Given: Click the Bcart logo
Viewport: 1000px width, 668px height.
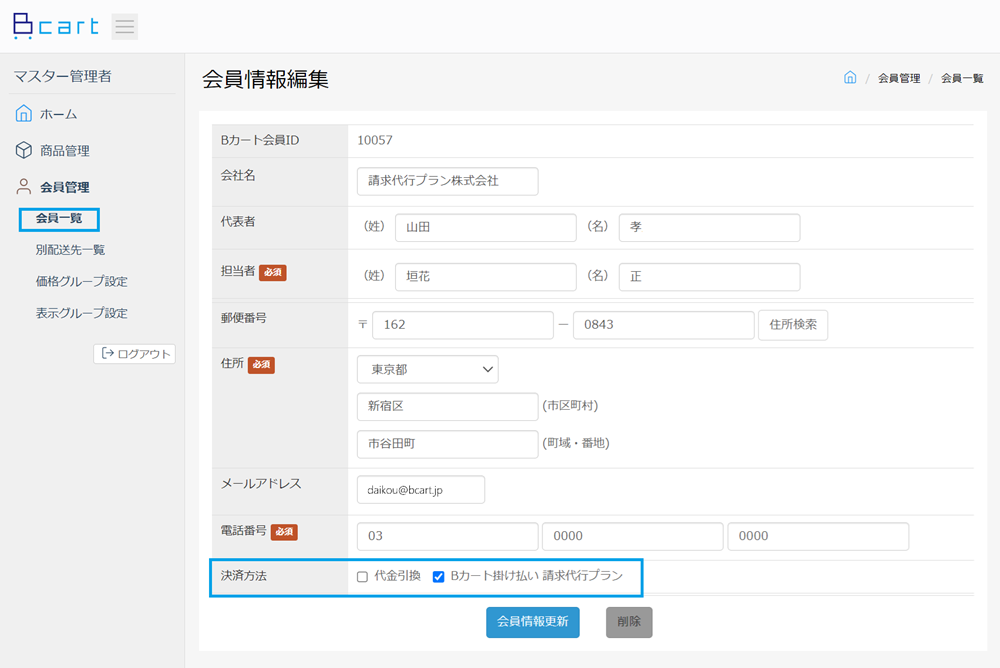Looking at the screenshot, I should point(55,26).
